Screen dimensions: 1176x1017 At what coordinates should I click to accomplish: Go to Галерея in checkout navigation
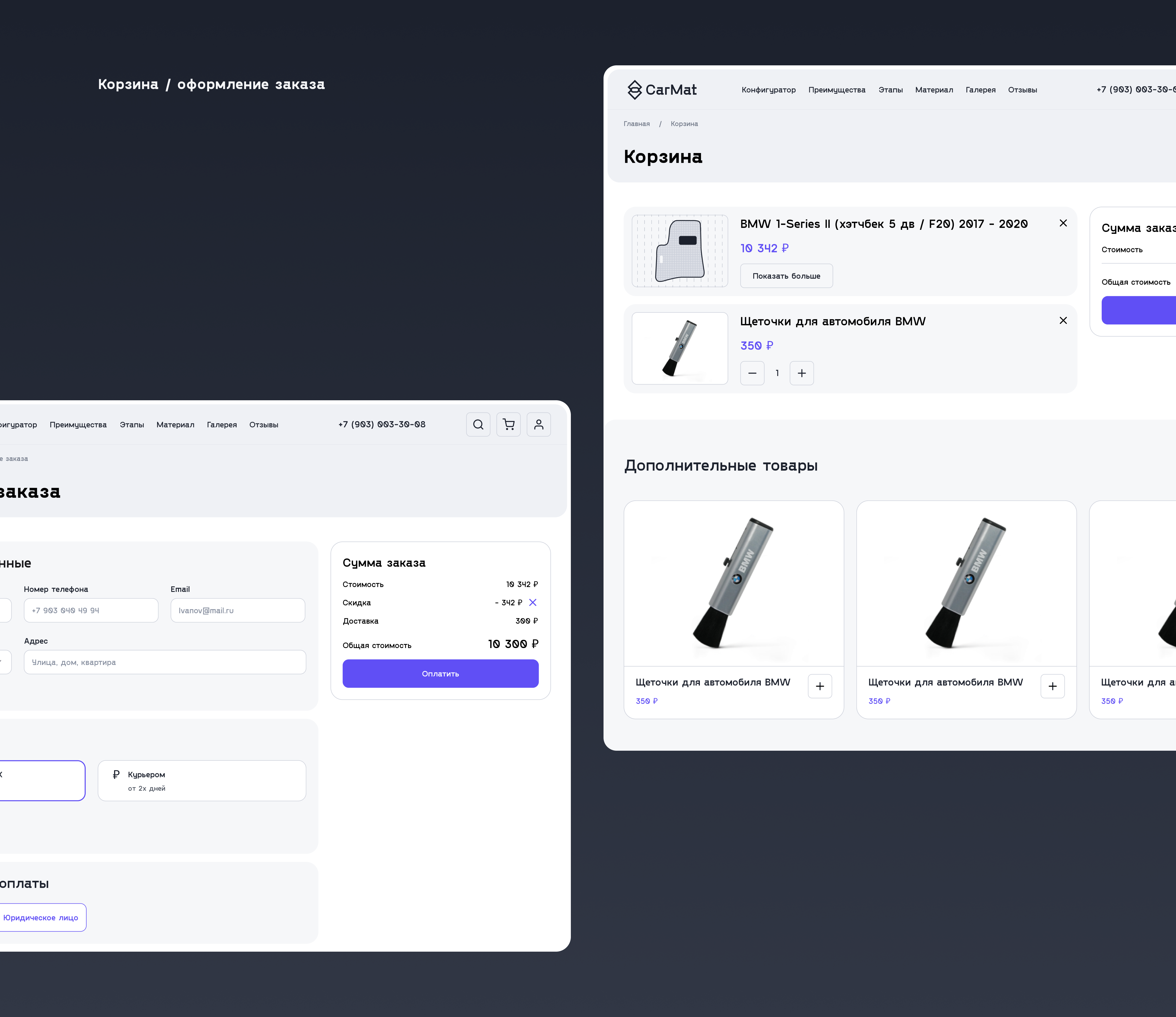coord(221,425)
